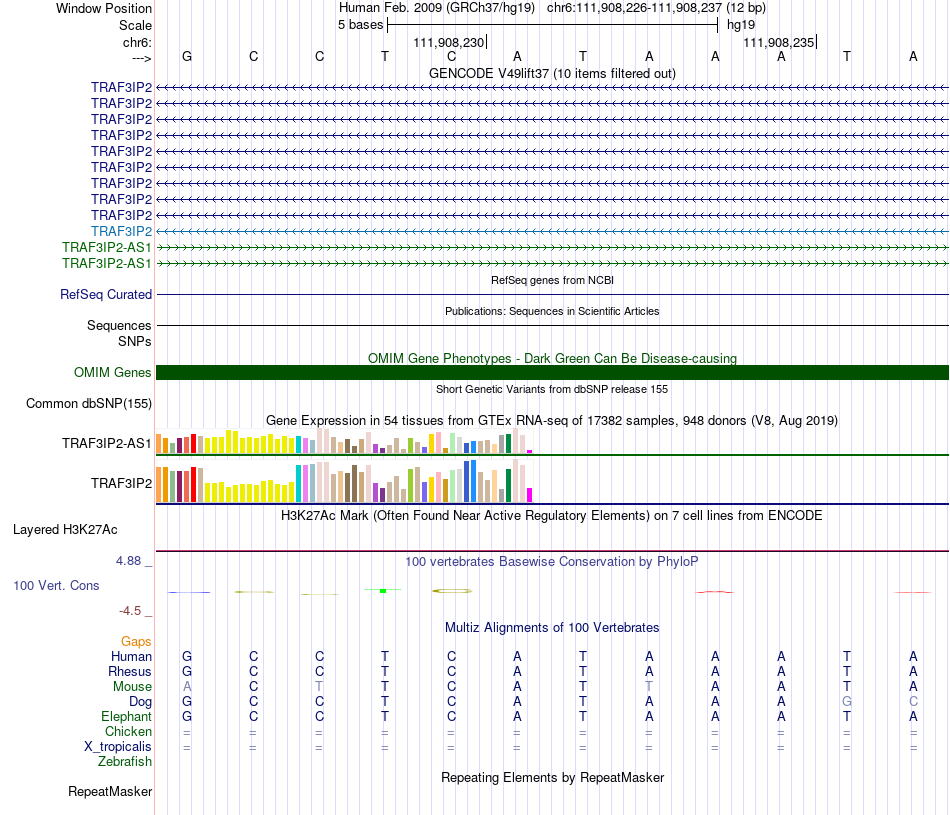Click the light blue TRAF3IP2 transcript arrow line

point(552,231)
